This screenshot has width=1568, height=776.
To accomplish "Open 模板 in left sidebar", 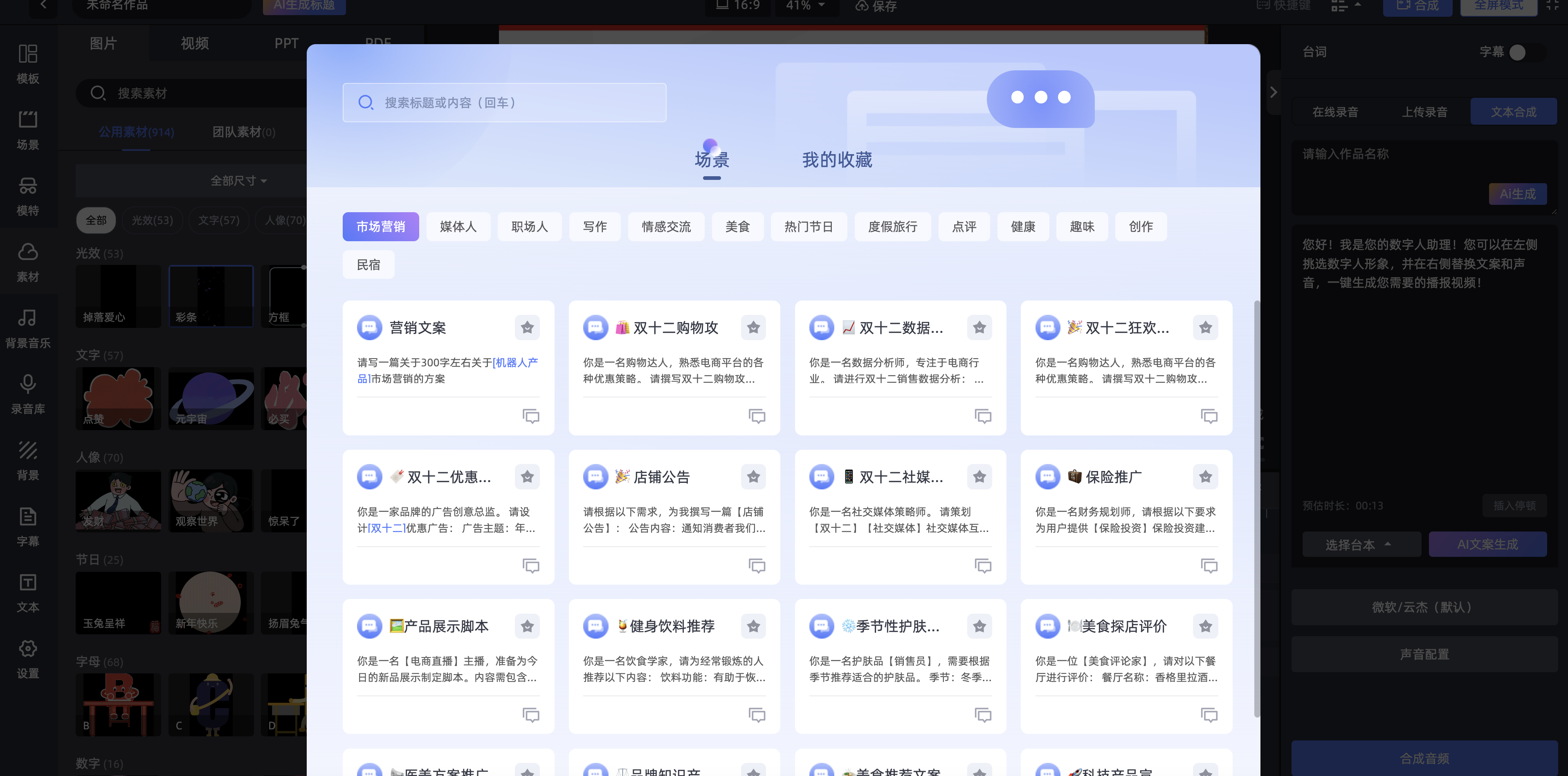I will point(28,63).
